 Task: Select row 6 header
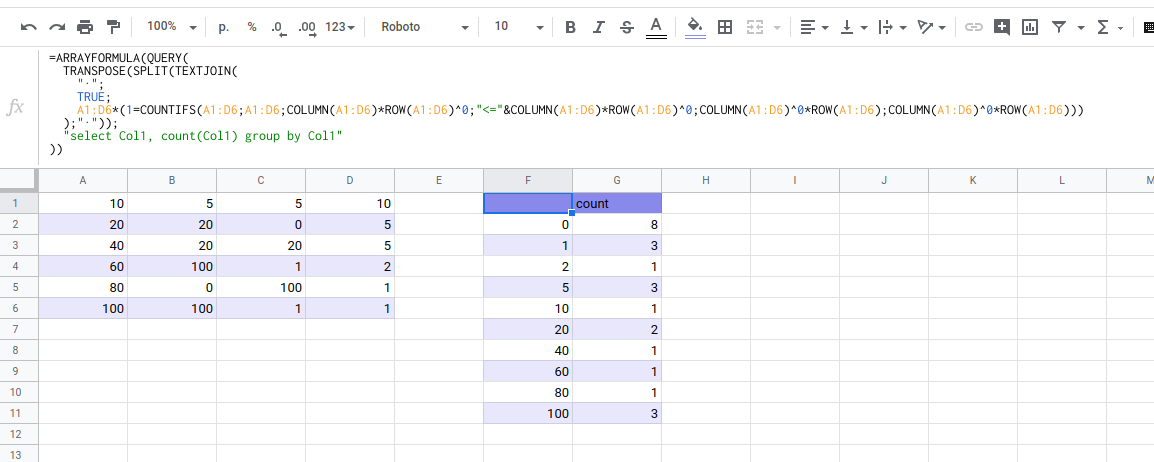coord(18,308)
